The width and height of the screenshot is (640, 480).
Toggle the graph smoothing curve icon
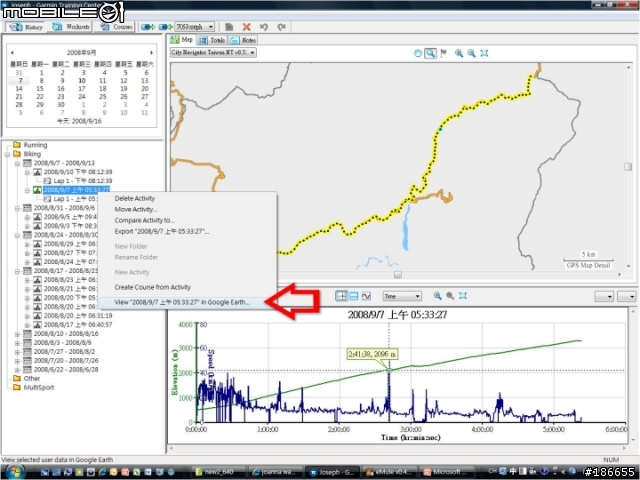[366, 296]
